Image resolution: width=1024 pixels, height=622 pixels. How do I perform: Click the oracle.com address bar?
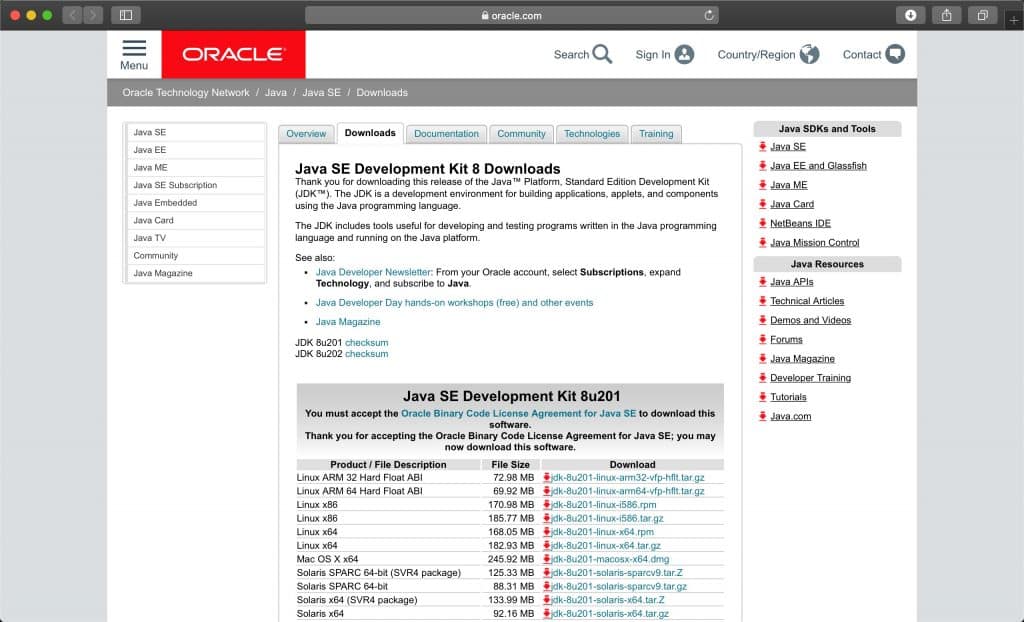tap(512, 15)
